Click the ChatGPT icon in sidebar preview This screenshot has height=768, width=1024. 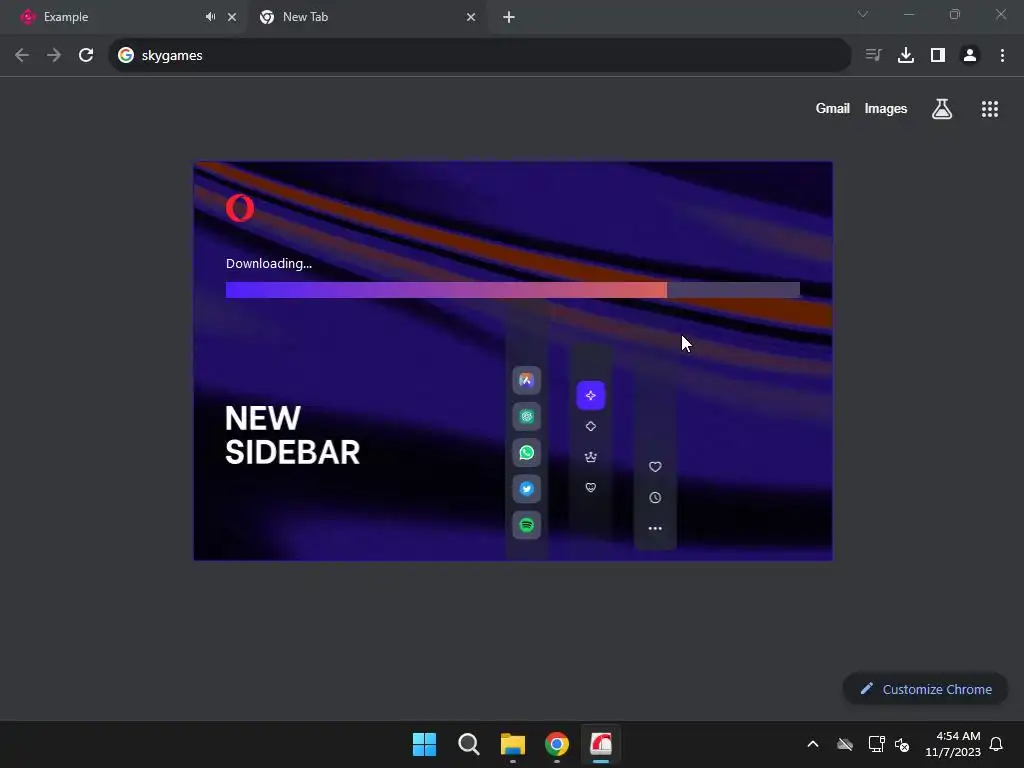526,417
